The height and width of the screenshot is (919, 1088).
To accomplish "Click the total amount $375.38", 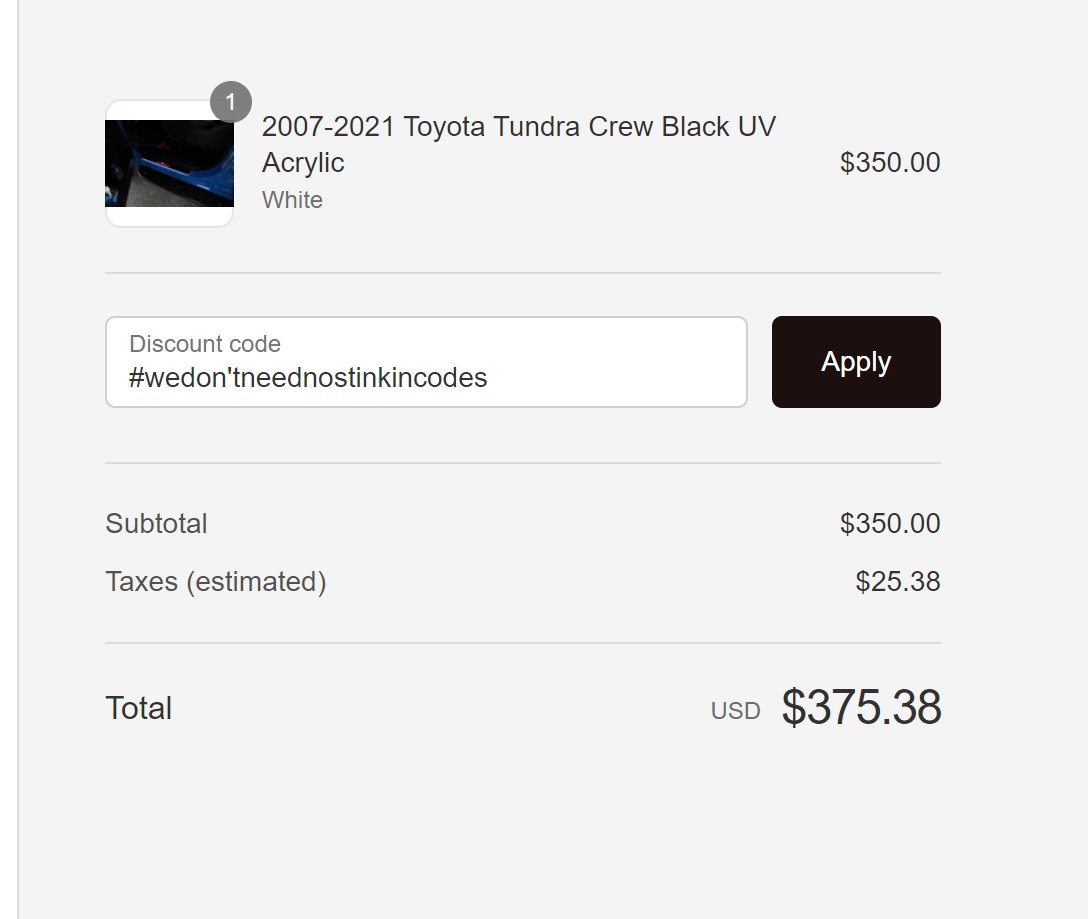I will [861, 707].
